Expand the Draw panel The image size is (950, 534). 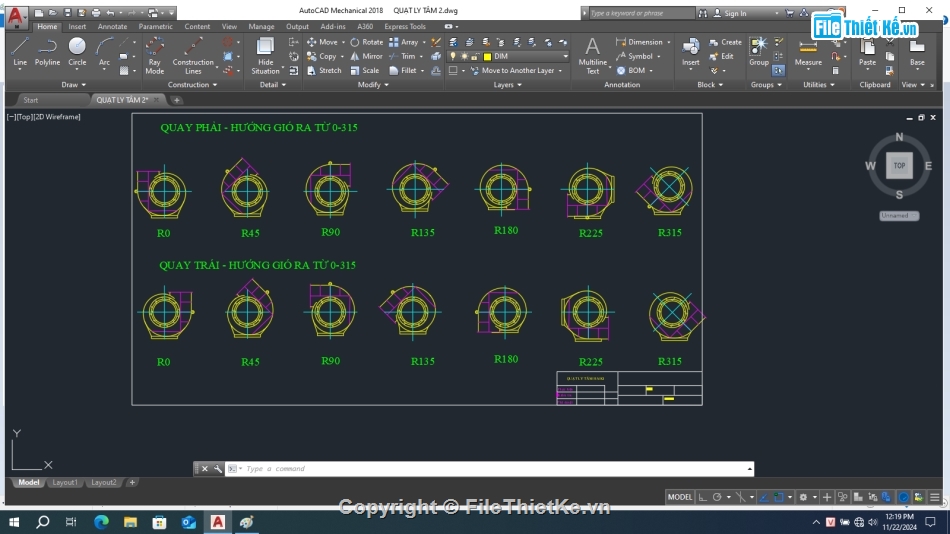[73, 85]
